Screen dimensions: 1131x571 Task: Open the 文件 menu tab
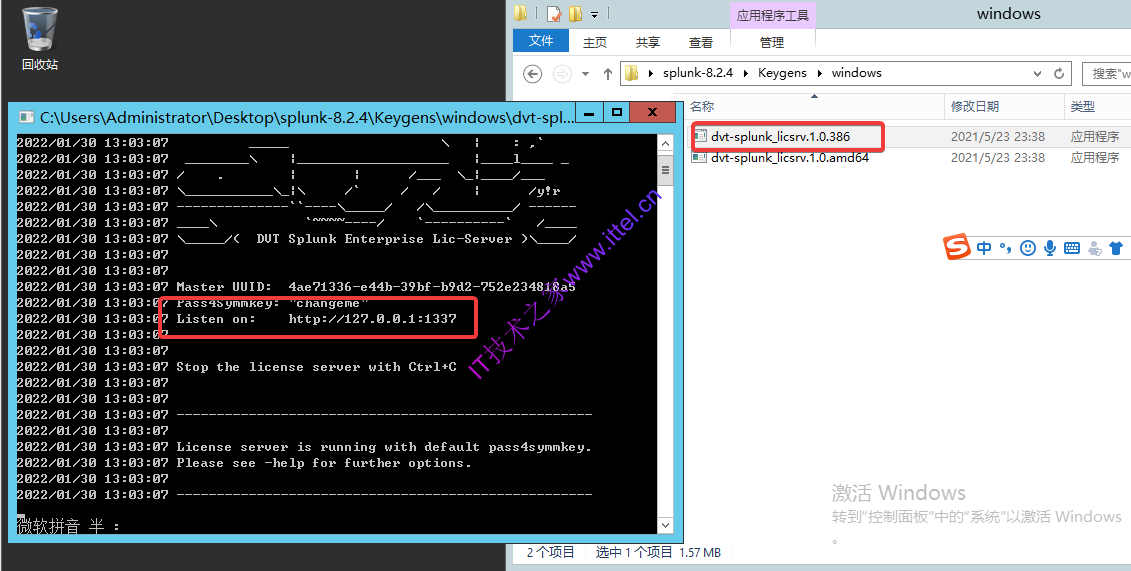point(541,41)
